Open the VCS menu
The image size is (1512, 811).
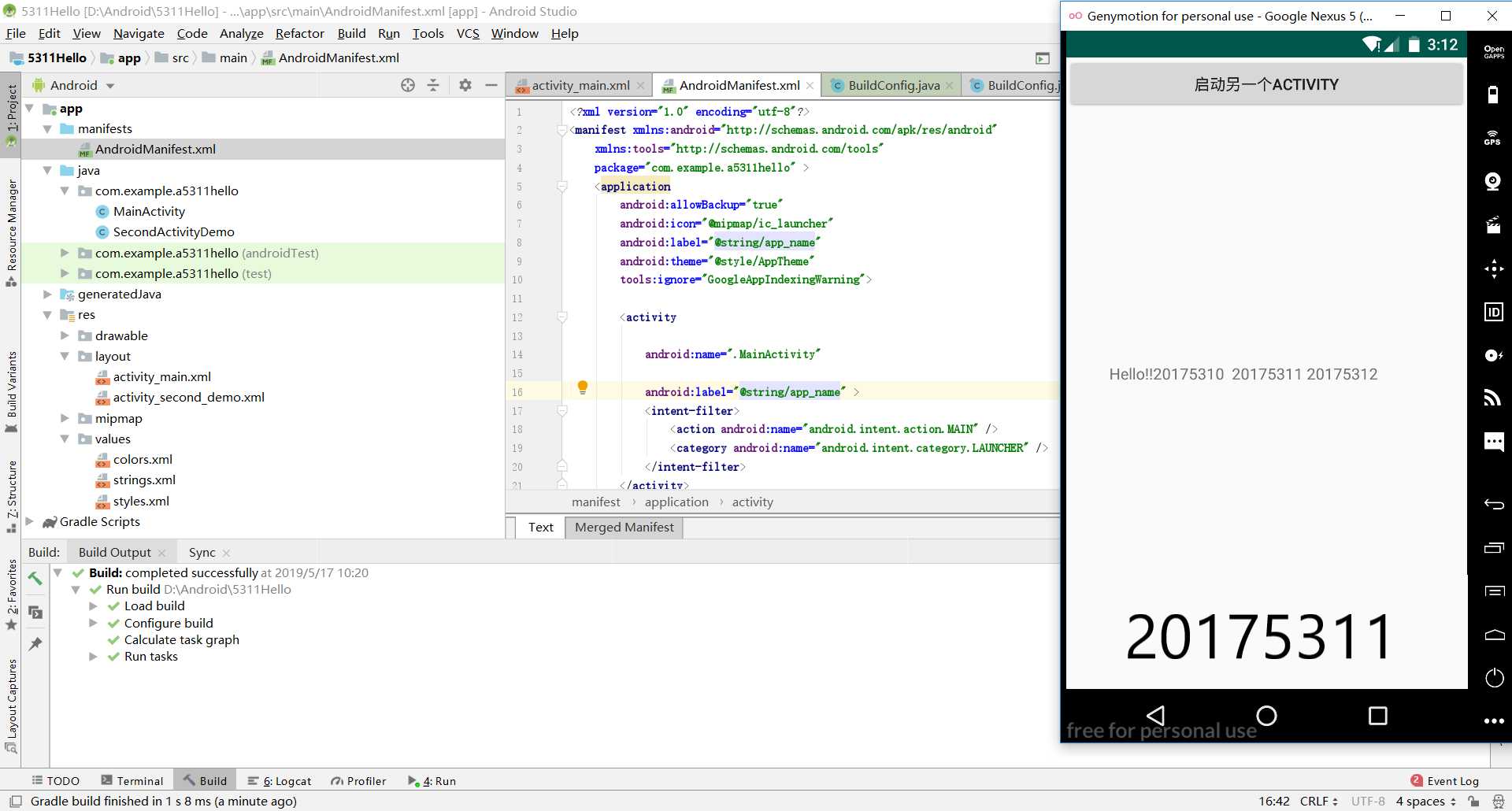468,33
